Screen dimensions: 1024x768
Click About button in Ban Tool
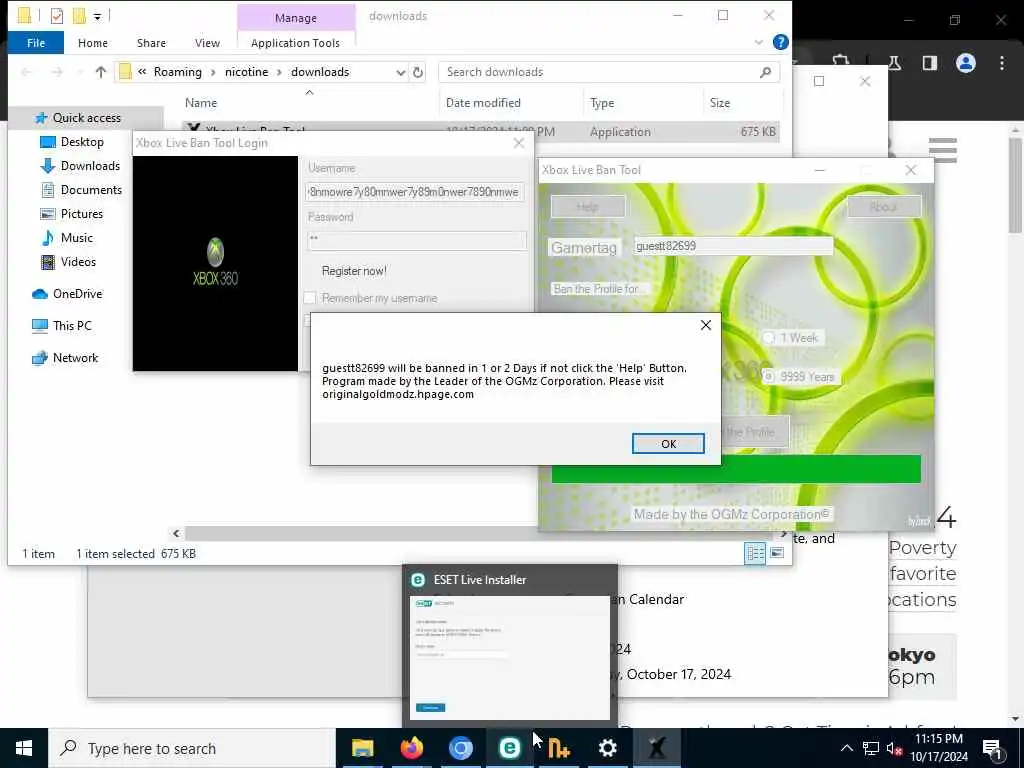point(884,207)
